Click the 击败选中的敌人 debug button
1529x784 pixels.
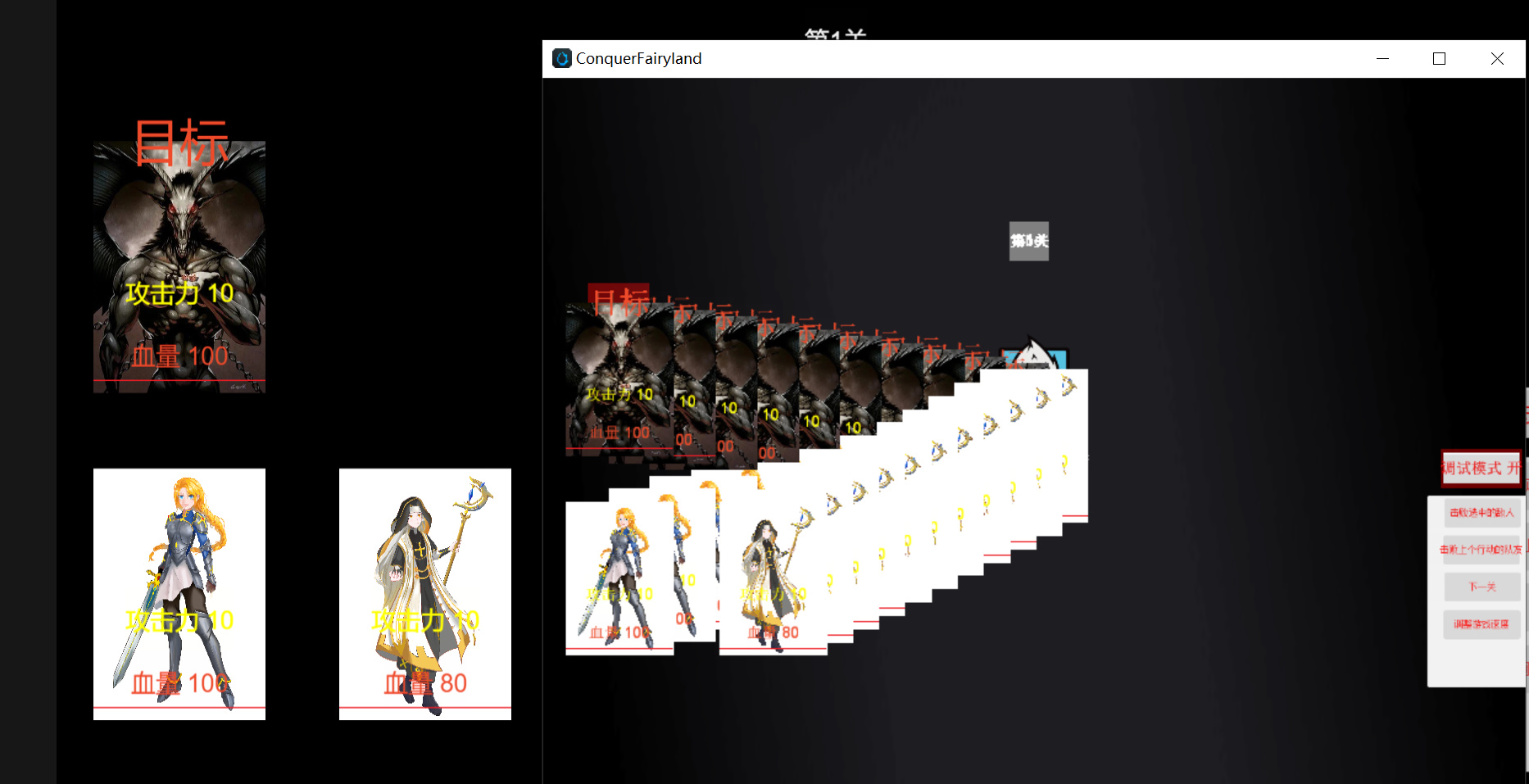[x=1481, y=513]
